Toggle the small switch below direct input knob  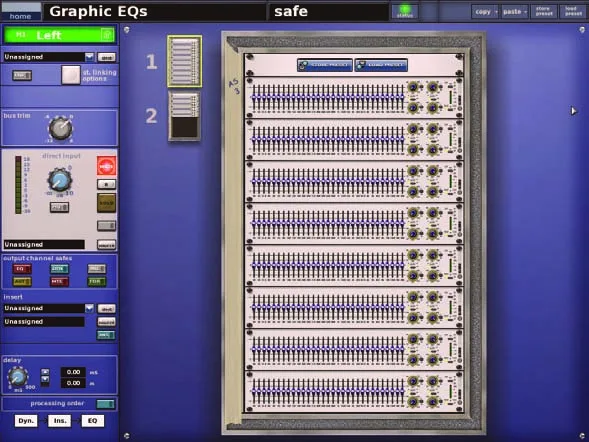(x=59, y=207)
